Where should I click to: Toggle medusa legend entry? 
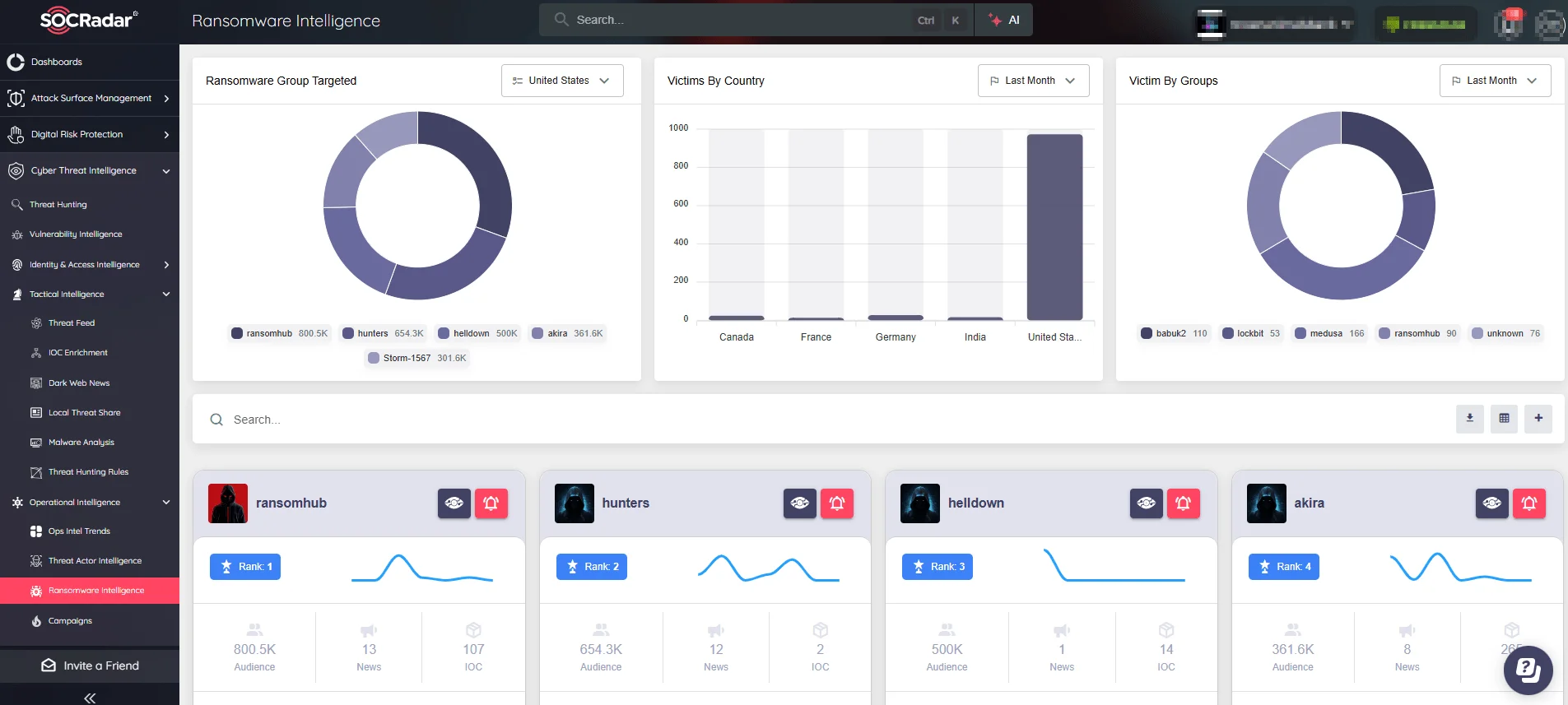tap(1329, 333)
